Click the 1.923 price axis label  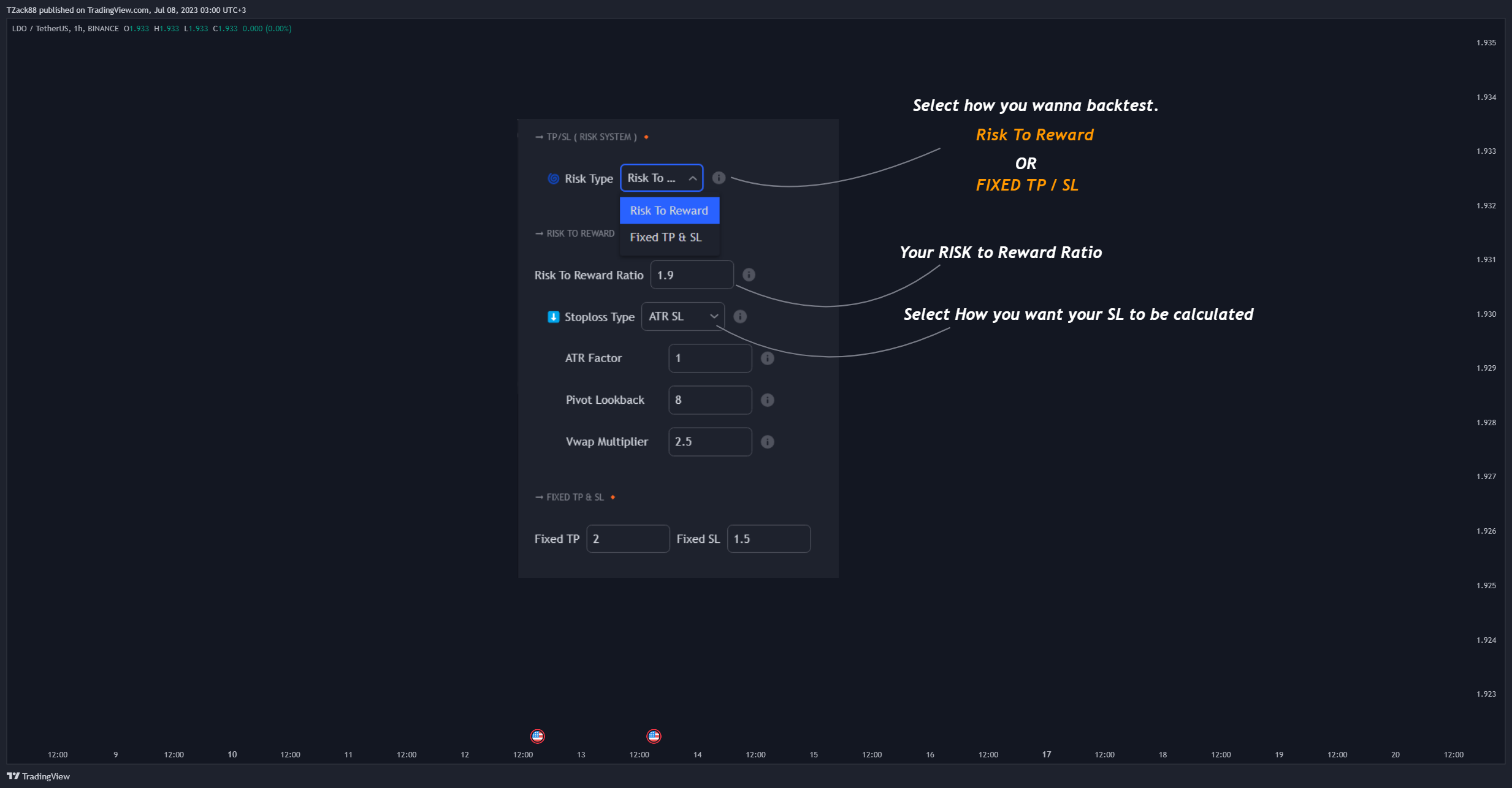[1486, 694]
